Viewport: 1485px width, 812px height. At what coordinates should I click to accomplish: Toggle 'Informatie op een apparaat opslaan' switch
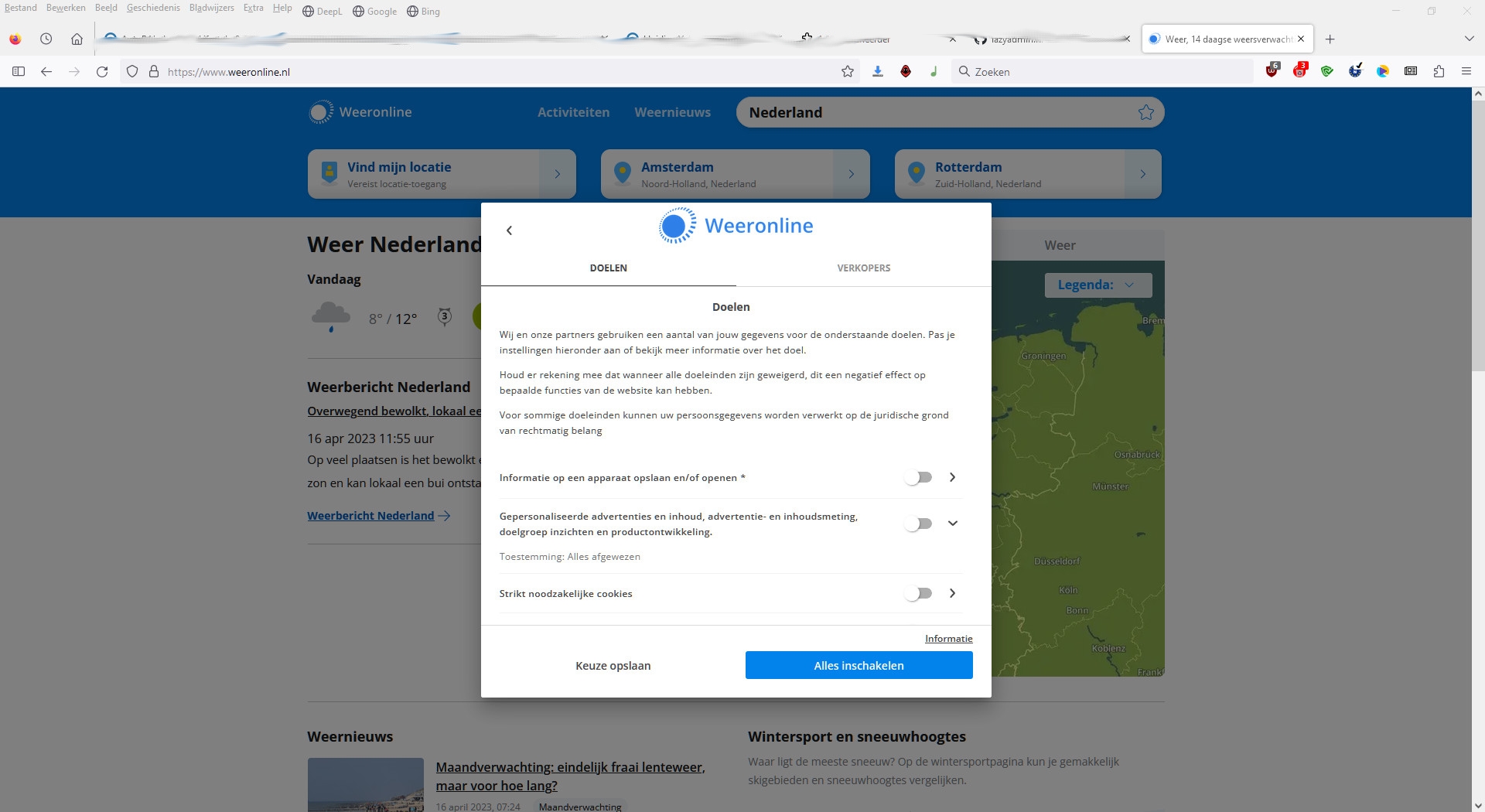click(919, 477)
